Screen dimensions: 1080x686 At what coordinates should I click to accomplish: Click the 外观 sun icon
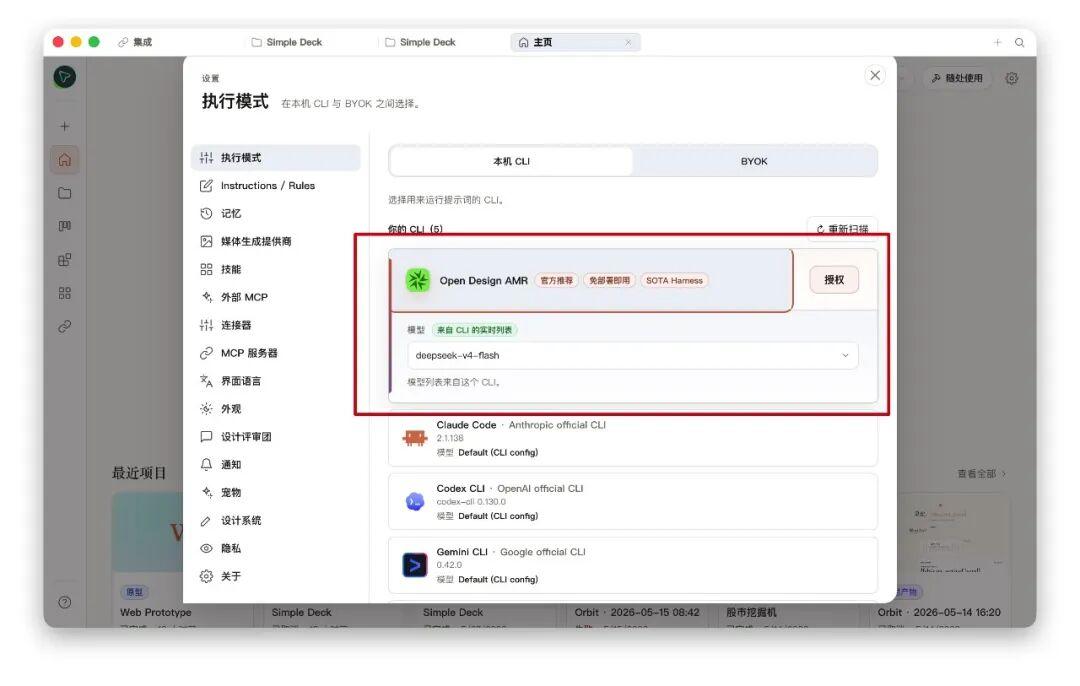[206, 409]
